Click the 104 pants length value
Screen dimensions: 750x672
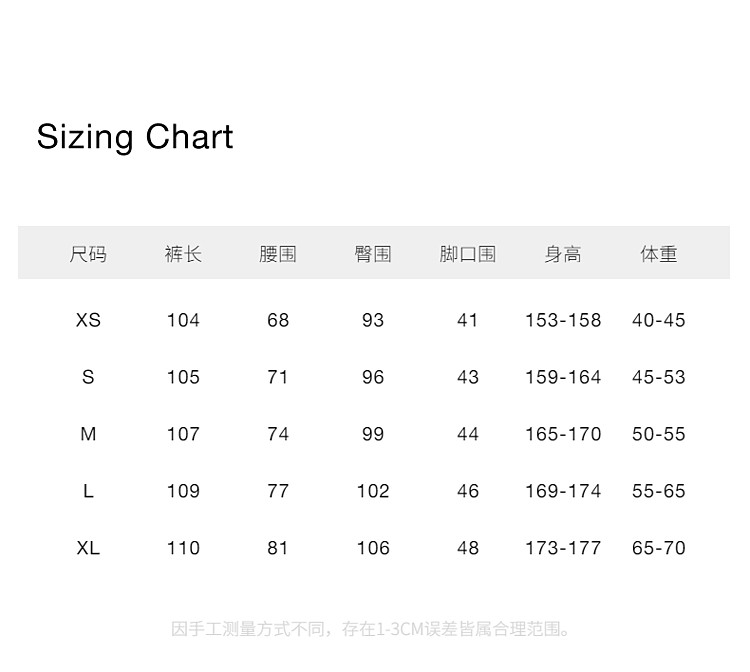pos(183,320)
